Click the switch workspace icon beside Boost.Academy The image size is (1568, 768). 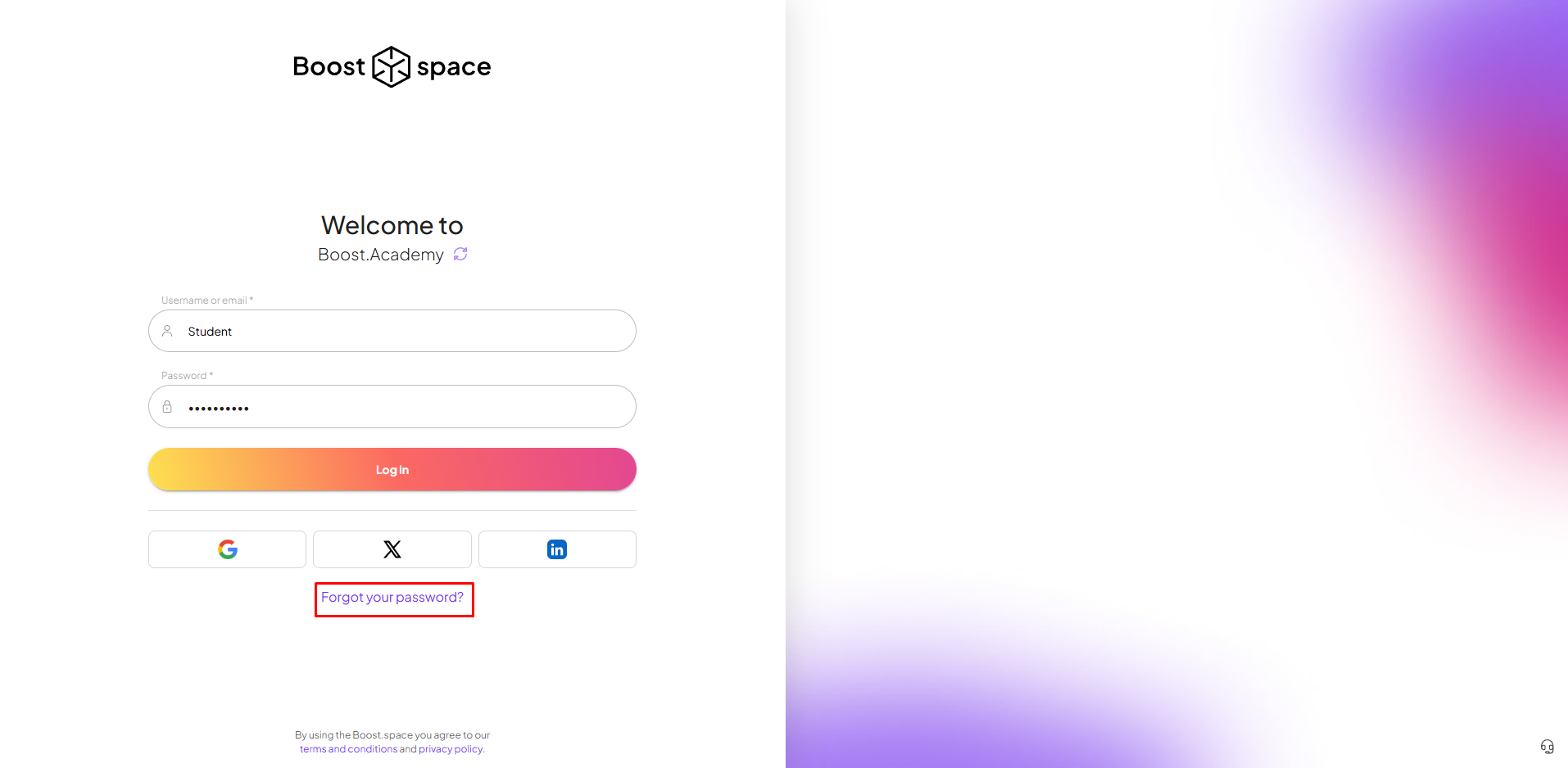point(460,254)
